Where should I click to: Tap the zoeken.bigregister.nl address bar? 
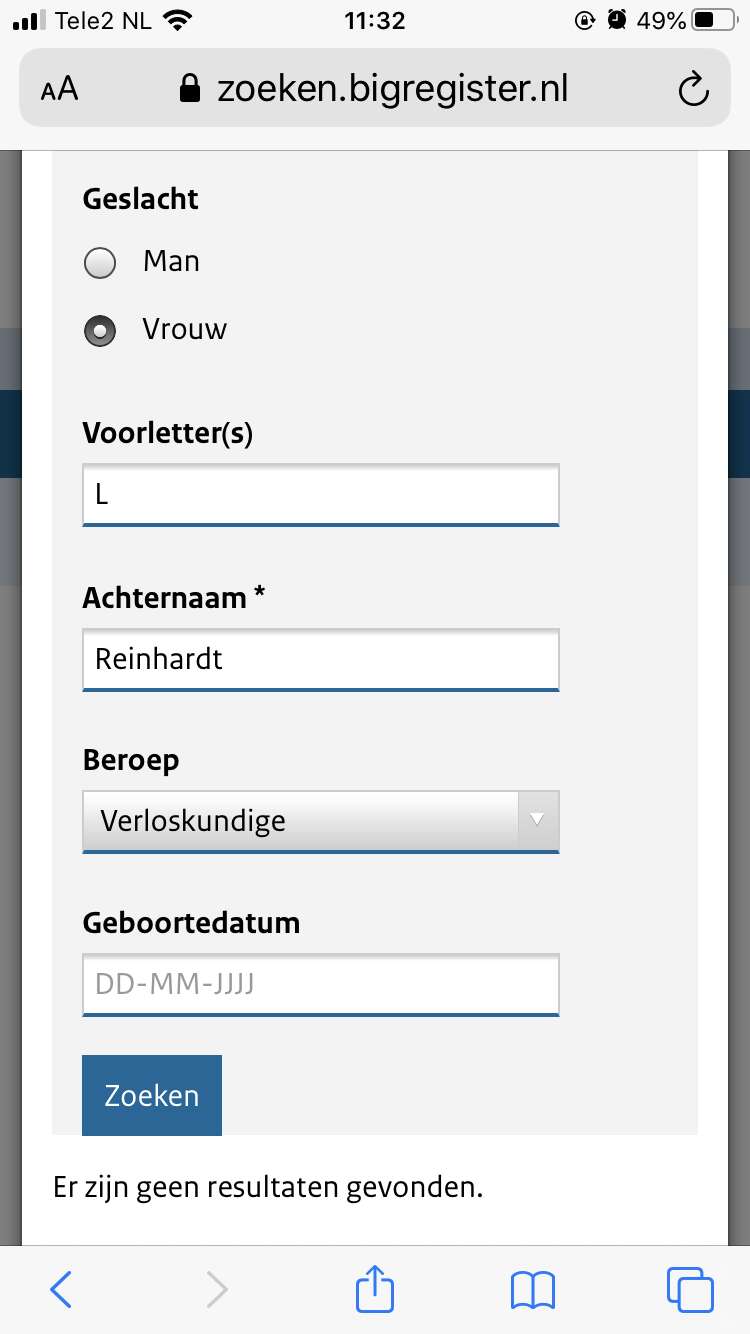(391, 90)
